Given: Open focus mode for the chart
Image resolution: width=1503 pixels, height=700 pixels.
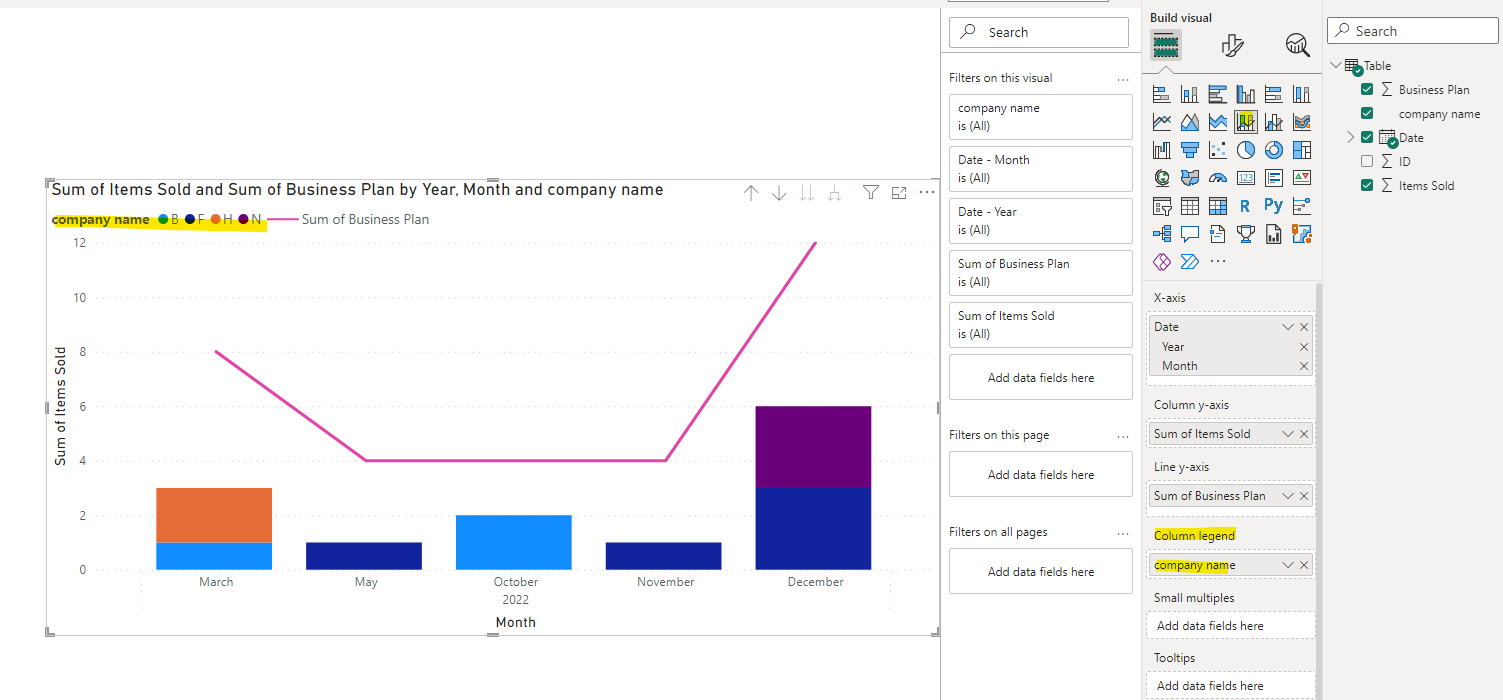Looking at the screenshot, I should [x=899, y=193].
